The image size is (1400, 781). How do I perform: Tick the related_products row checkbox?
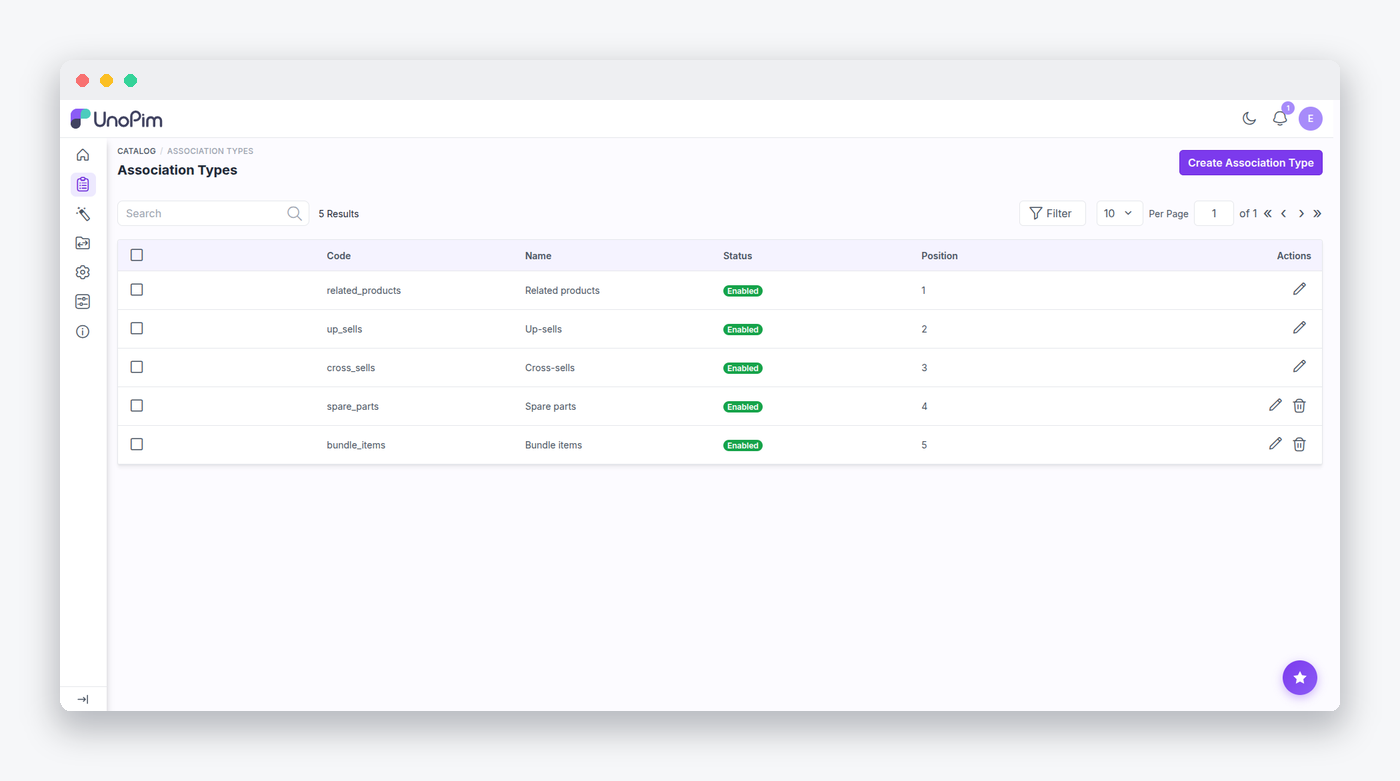(137, 289)
